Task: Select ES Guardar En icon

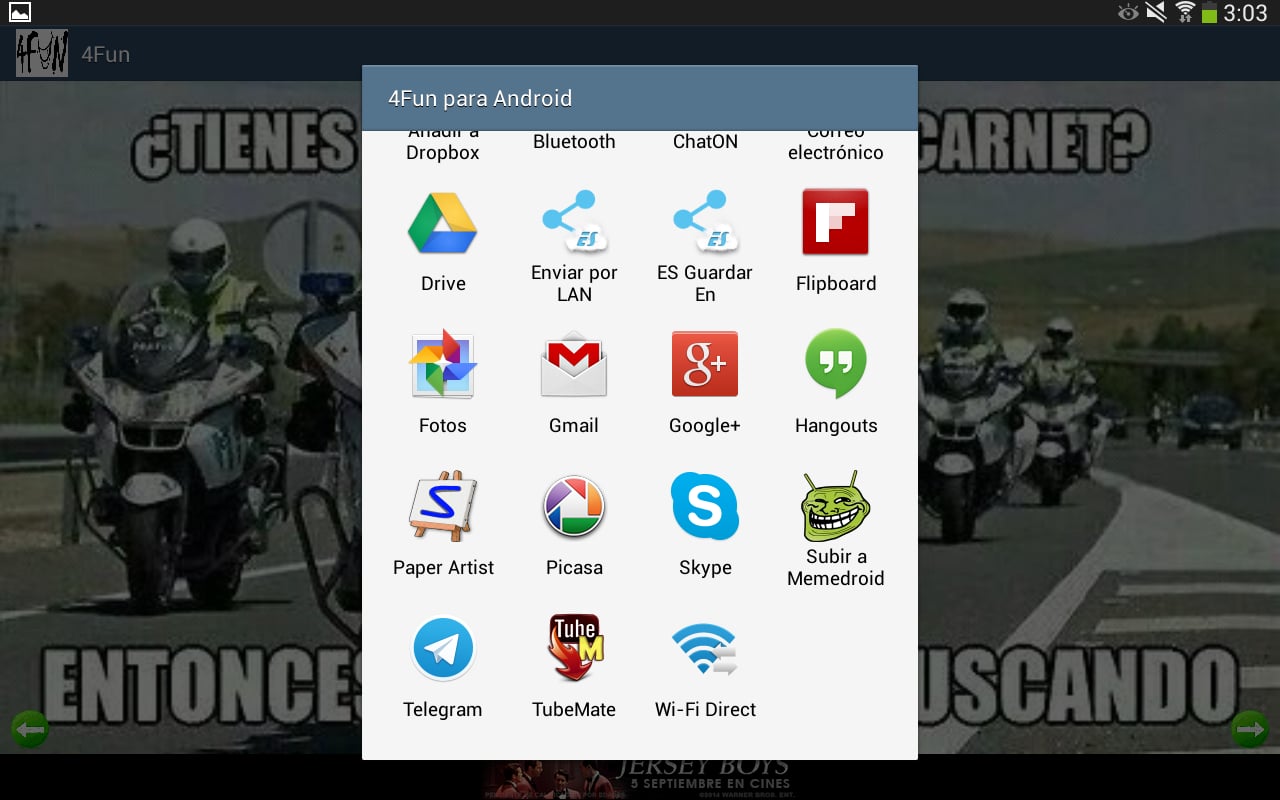Action: 705,222
